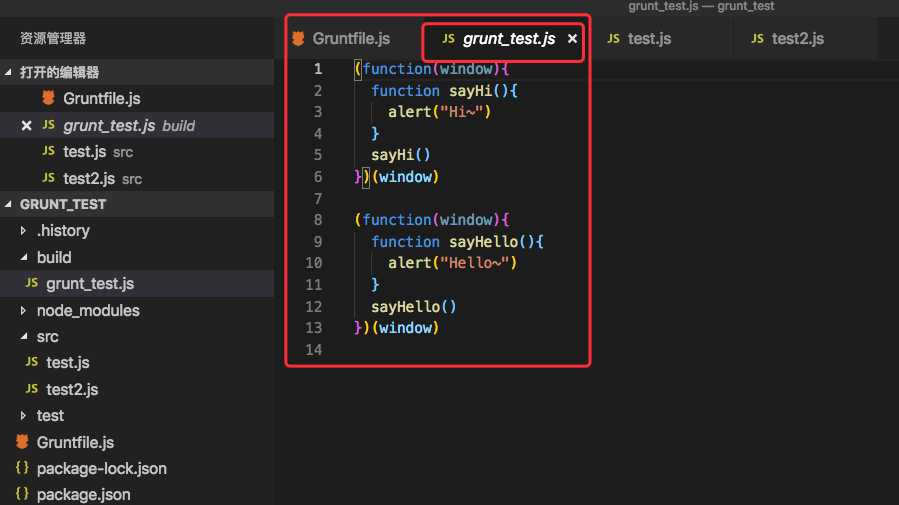This screenshot has width=899, height=505.
Task: Click })(window) on line 6
Action: 397,177
